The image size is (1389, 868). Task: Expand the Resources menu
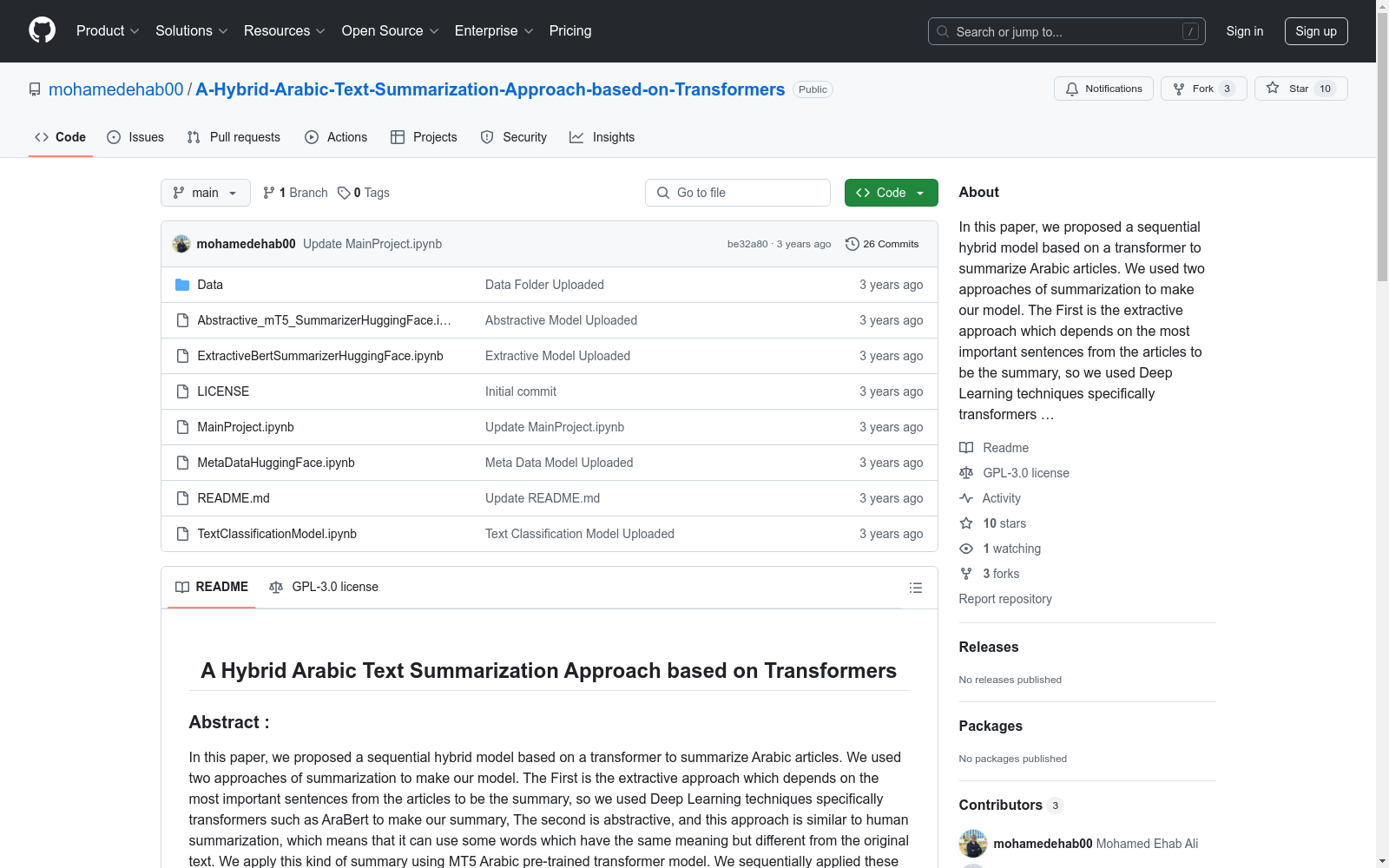285,30
